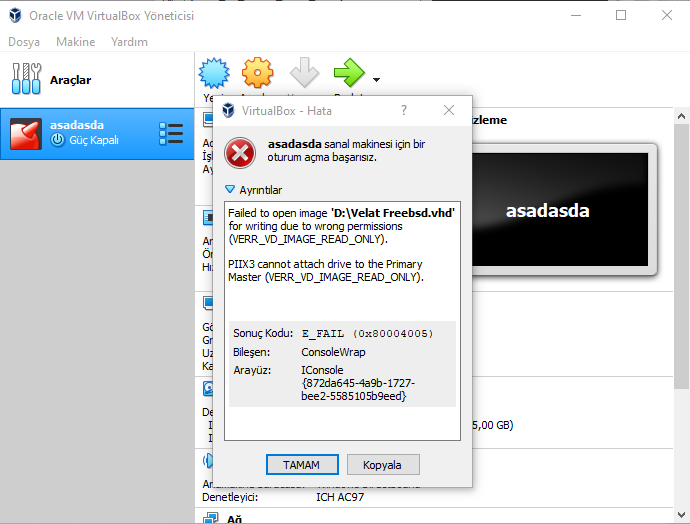
Task: Click the red error icon in dialog
Action: pyautogui.click(x=240, y=153)
